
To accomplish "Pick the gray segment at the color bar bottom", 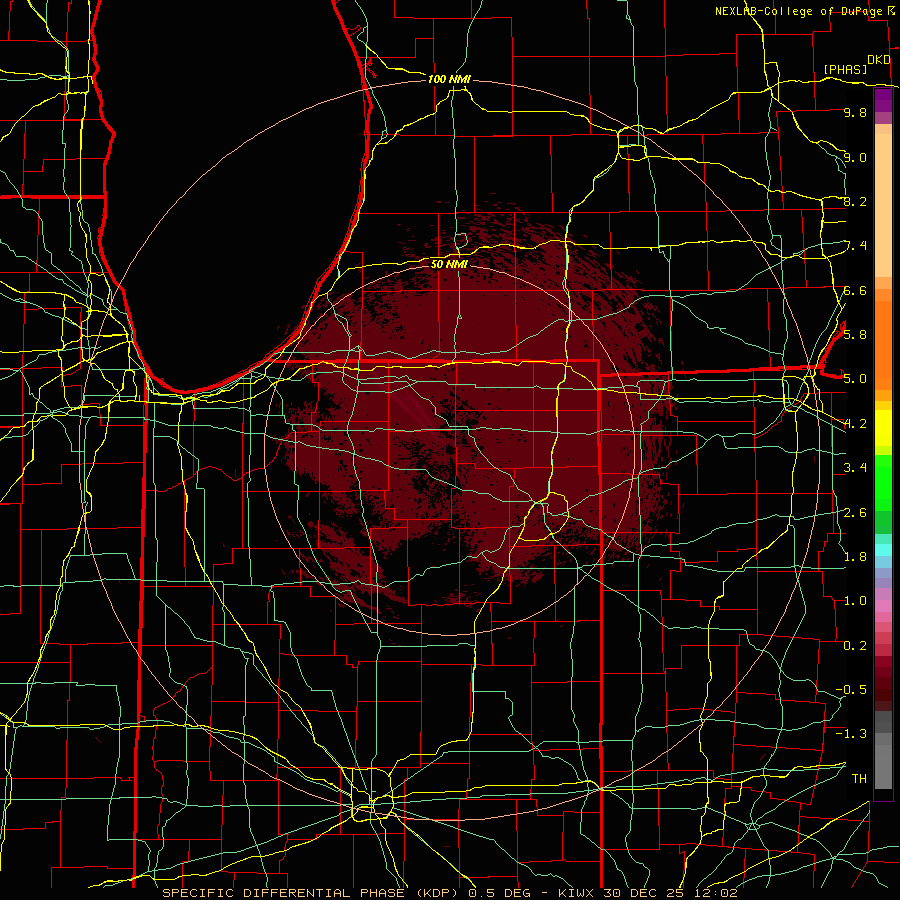I will tap(883, 766).
